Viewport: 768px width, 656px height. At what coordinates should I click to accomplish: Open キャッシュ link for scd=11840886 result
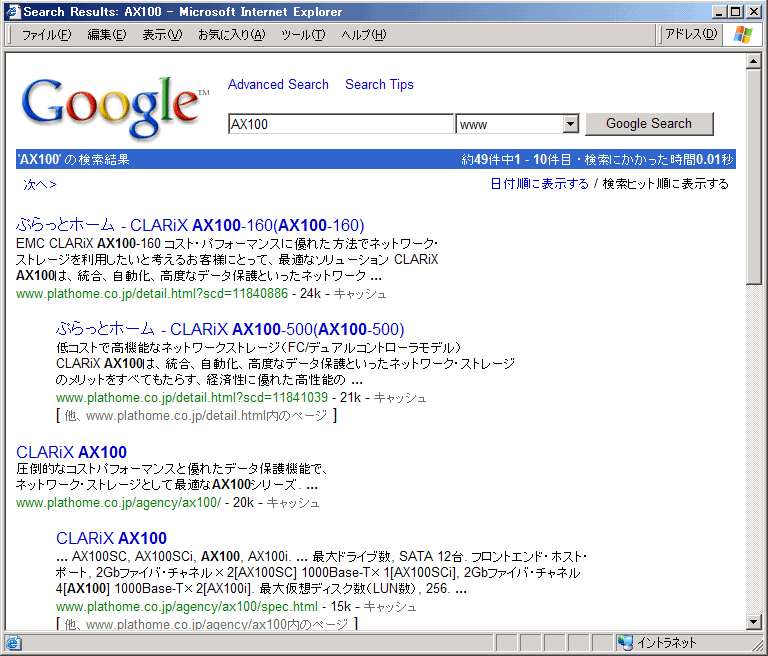(x=360, y=294)
